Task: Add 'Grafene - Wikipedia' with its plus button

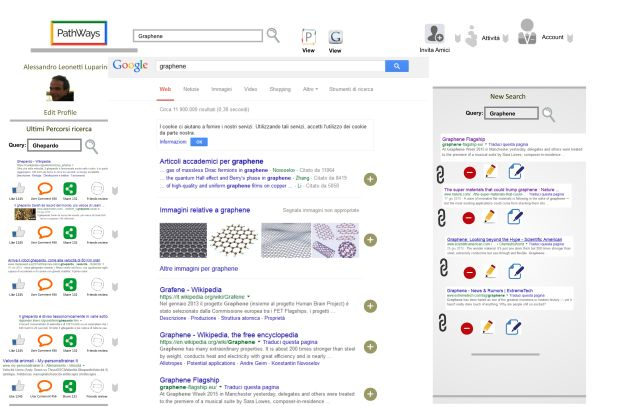Action: pyautogui.click(x=370, y=306)
